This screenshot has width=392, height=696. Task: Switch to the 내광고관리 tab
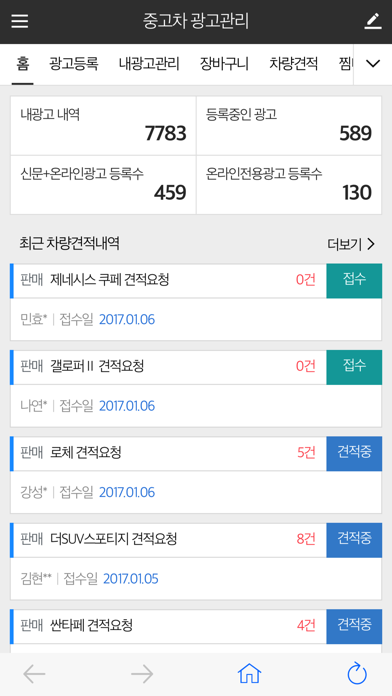click(149, 64)
